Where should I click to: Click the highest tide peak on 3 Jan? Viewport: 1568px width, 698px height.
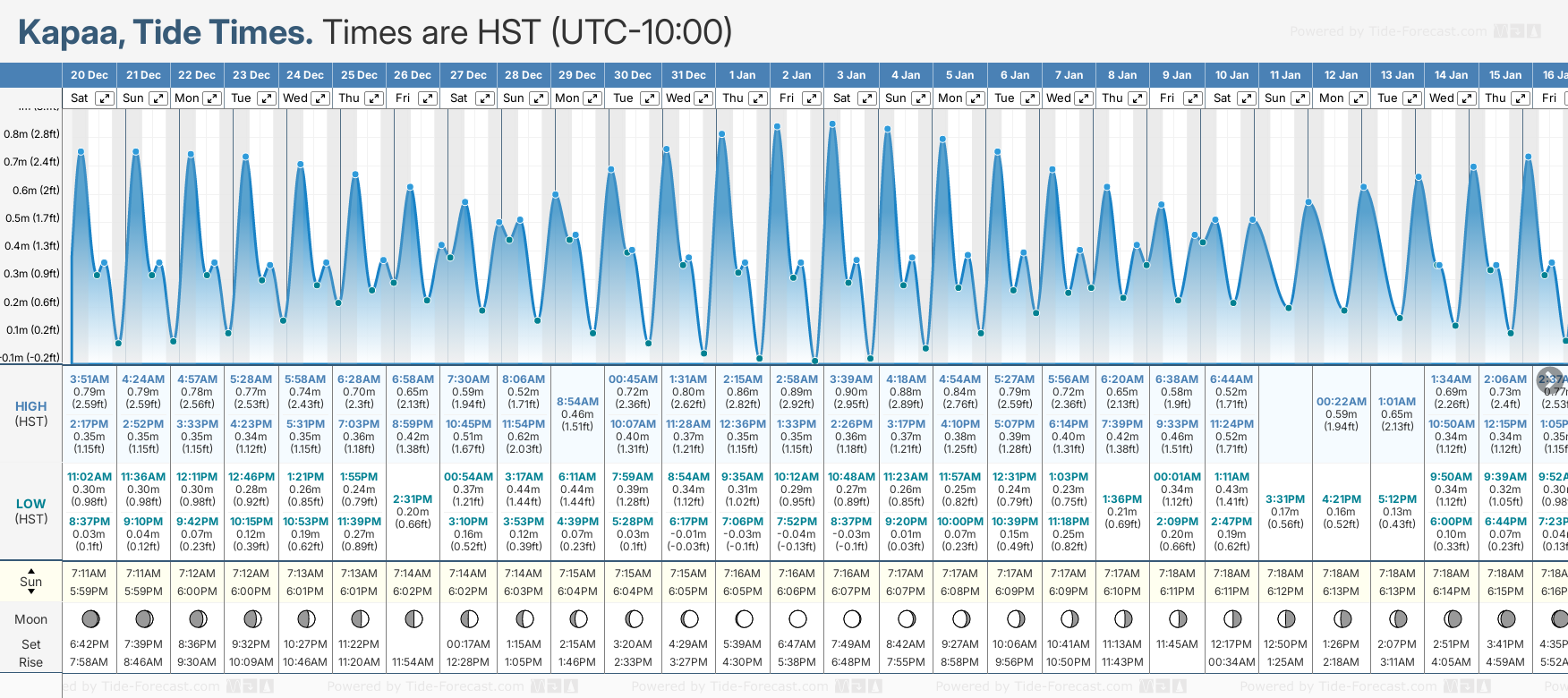pos(833,124)
